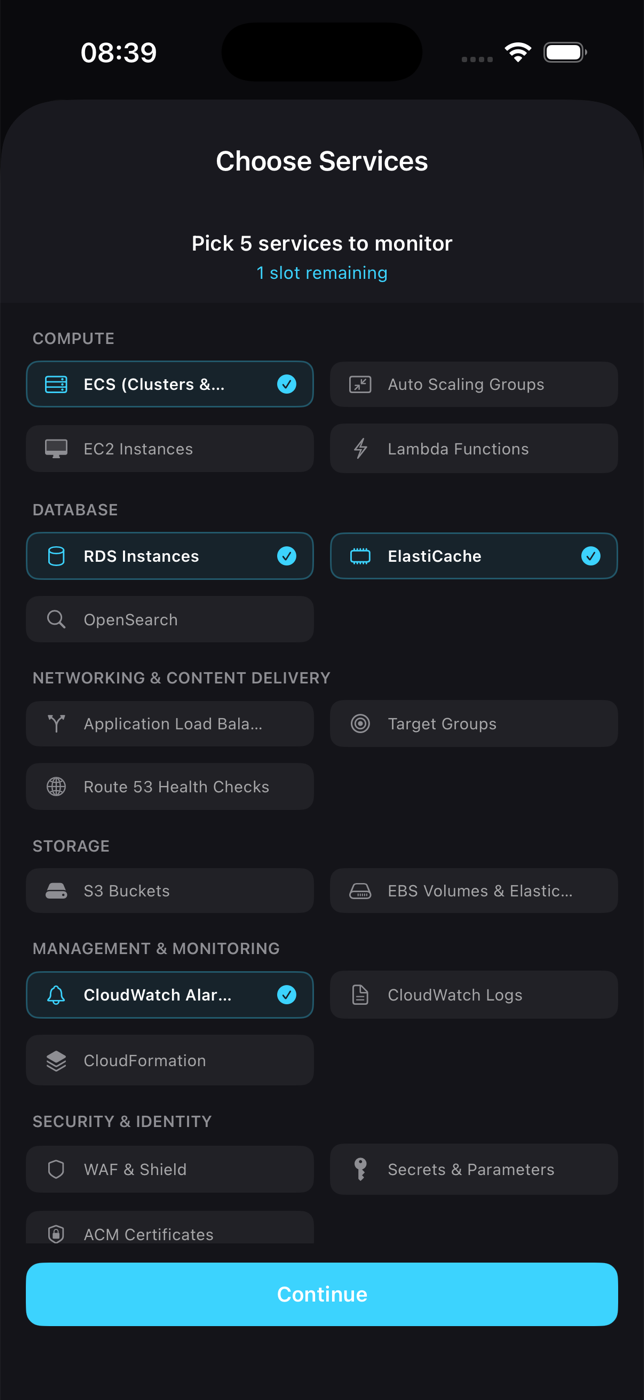Tap the CloudFormation stacked layers icon
The height and width of the screenshot is (1400, 644).
(56, 1061)
